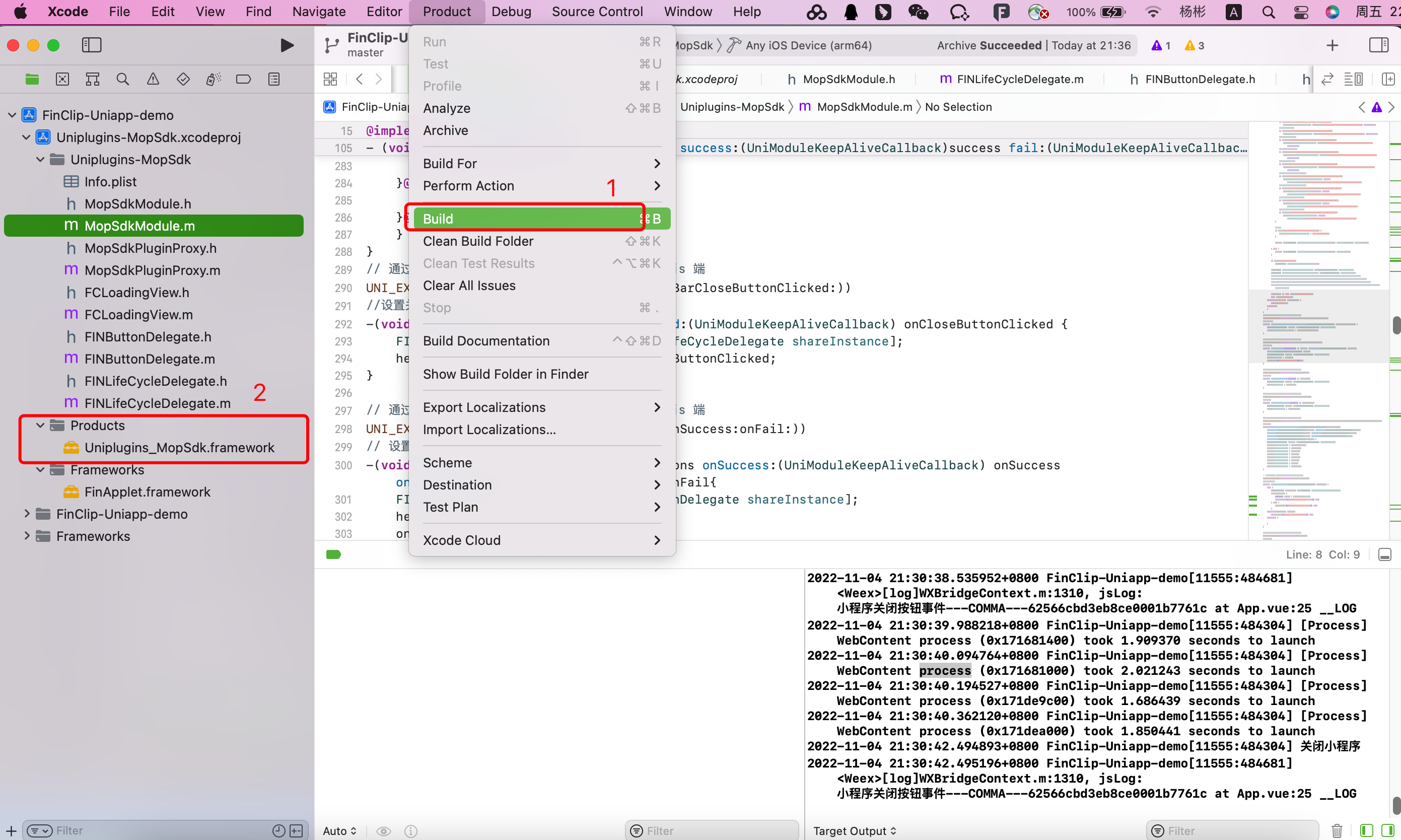
Task: Select Show Build Folder in Finder
Action: point(542,374)
